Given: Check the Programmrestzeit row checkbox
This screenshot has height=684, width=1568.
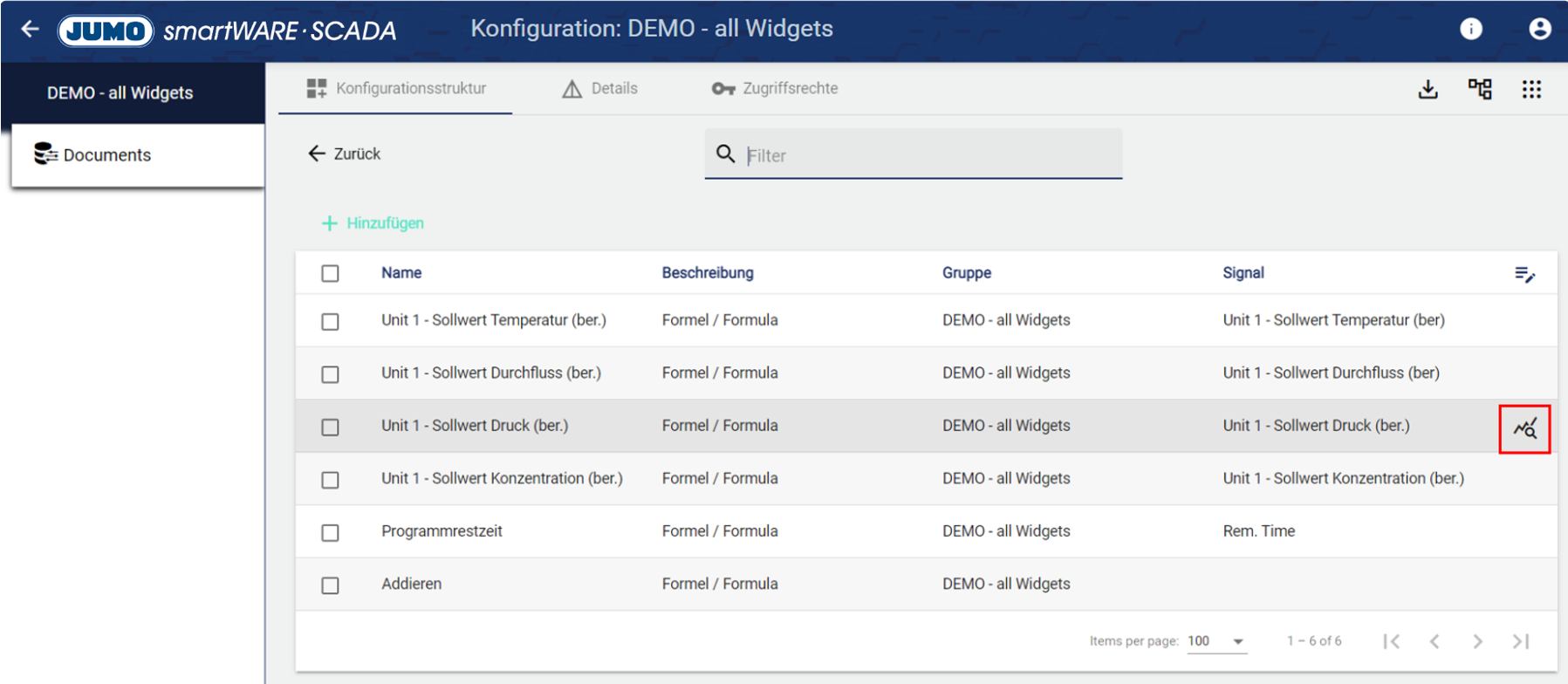Looking at the screenshot, I should coord(330,532).
